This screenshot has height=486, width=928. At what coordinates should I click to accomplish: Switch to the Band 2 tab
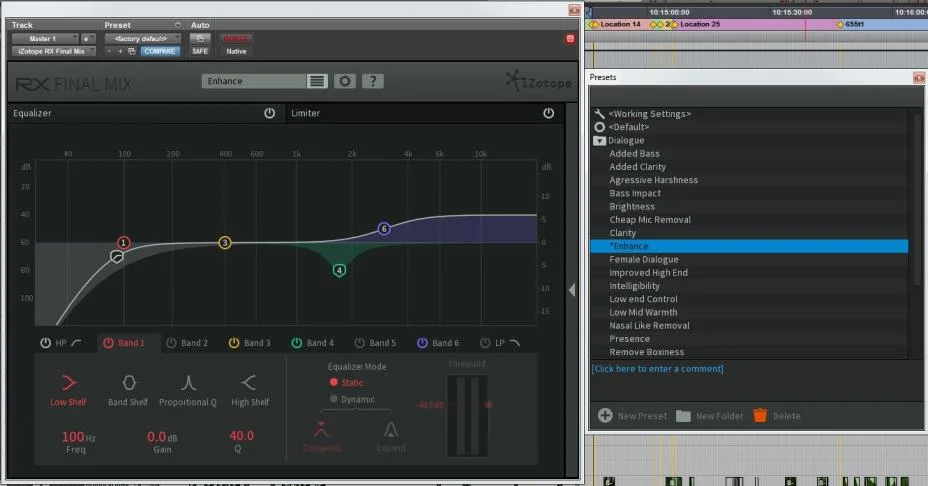tap(194, 343)
